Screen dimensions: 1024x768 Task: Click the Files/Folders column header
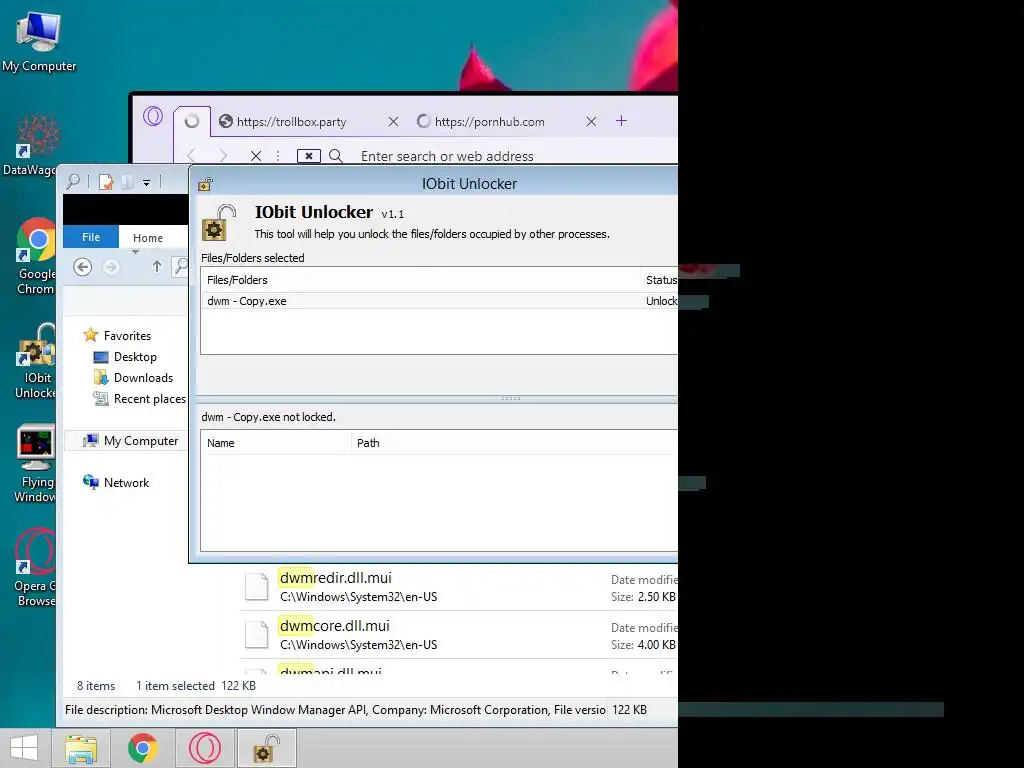point(421,280)
